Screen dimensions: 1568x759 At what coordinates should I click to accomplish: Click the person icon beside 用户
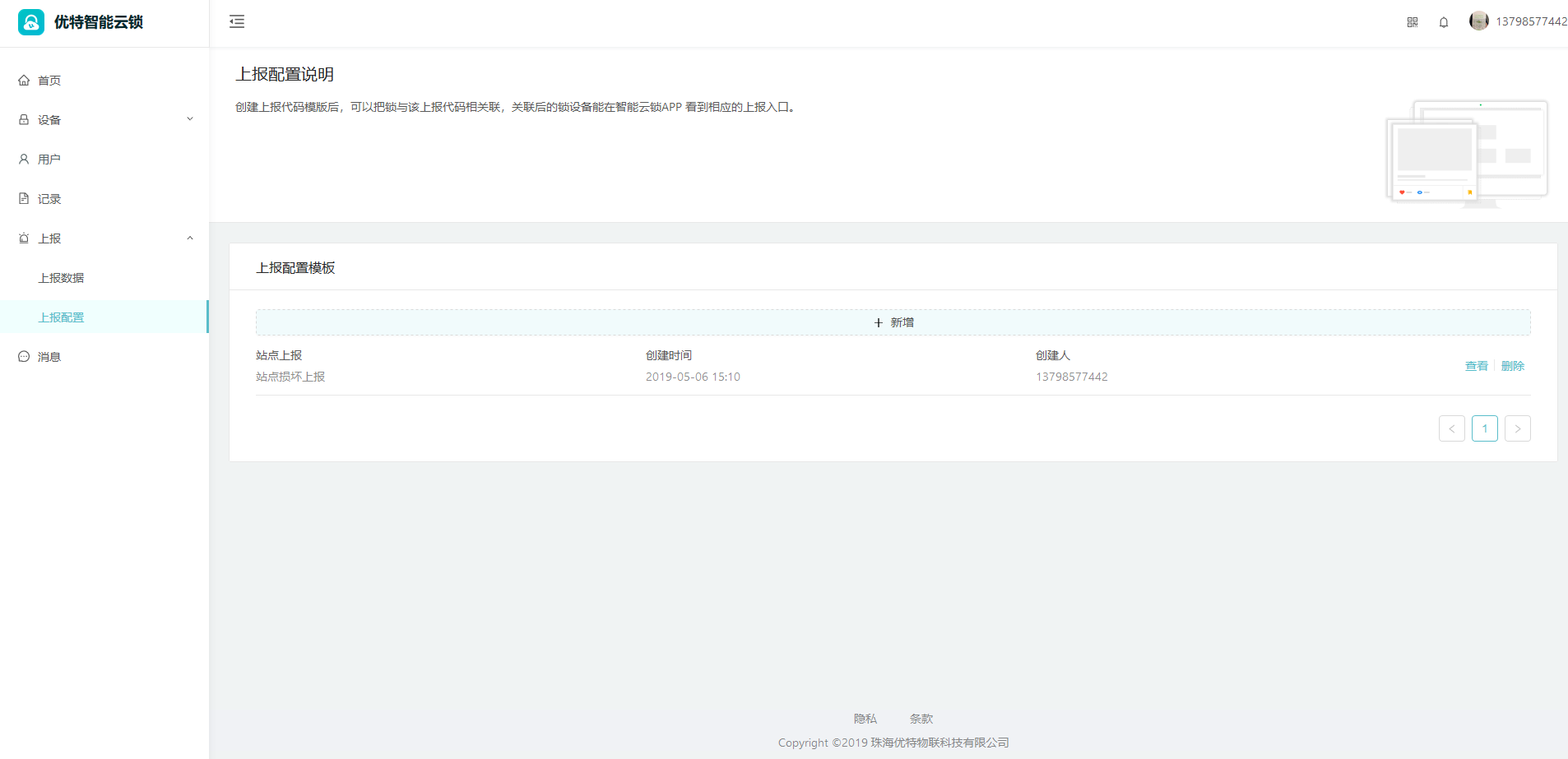(x=24, y=160)
